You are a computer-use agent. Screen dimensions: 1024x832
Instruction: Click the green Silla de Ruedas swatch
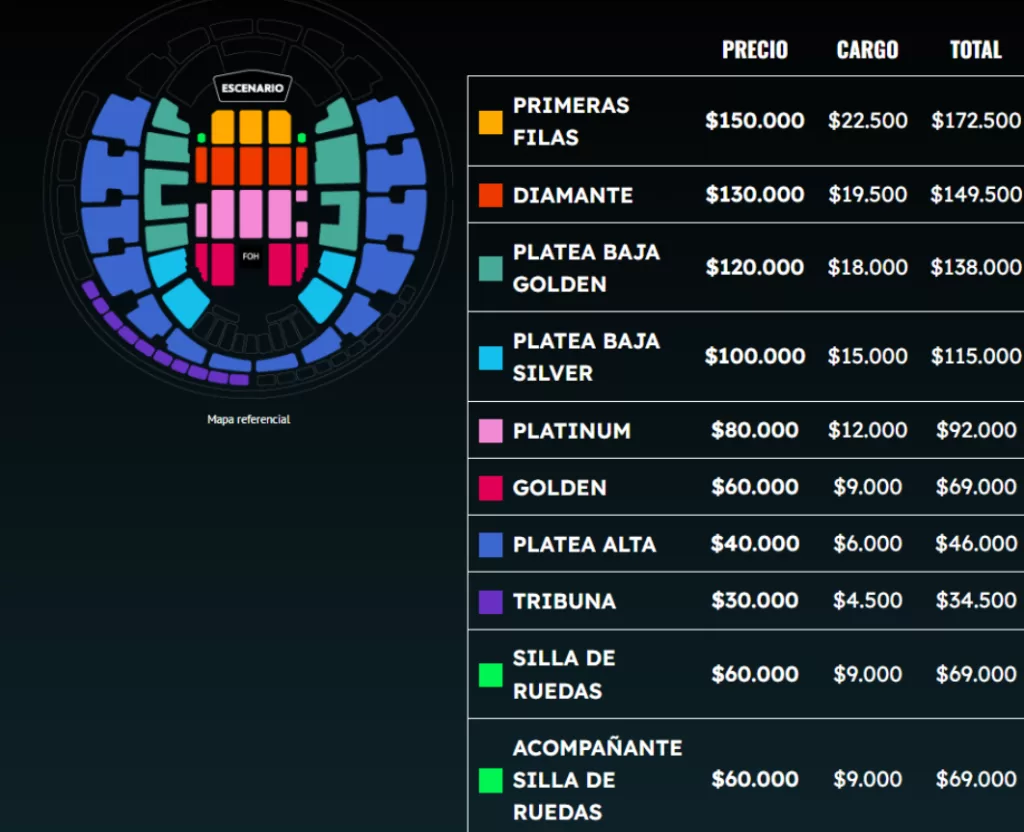[490, 675]
